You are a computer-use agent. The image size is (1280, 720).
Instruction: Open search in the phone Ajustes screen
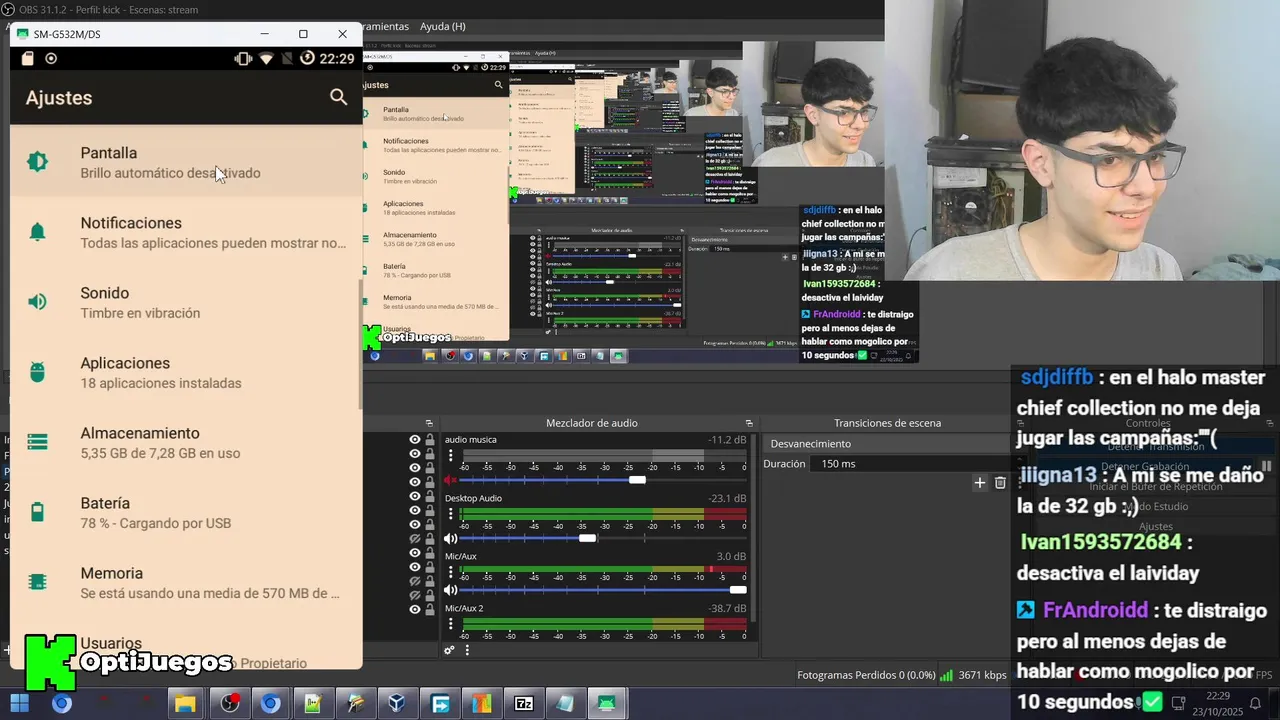[x=338, y=97]
